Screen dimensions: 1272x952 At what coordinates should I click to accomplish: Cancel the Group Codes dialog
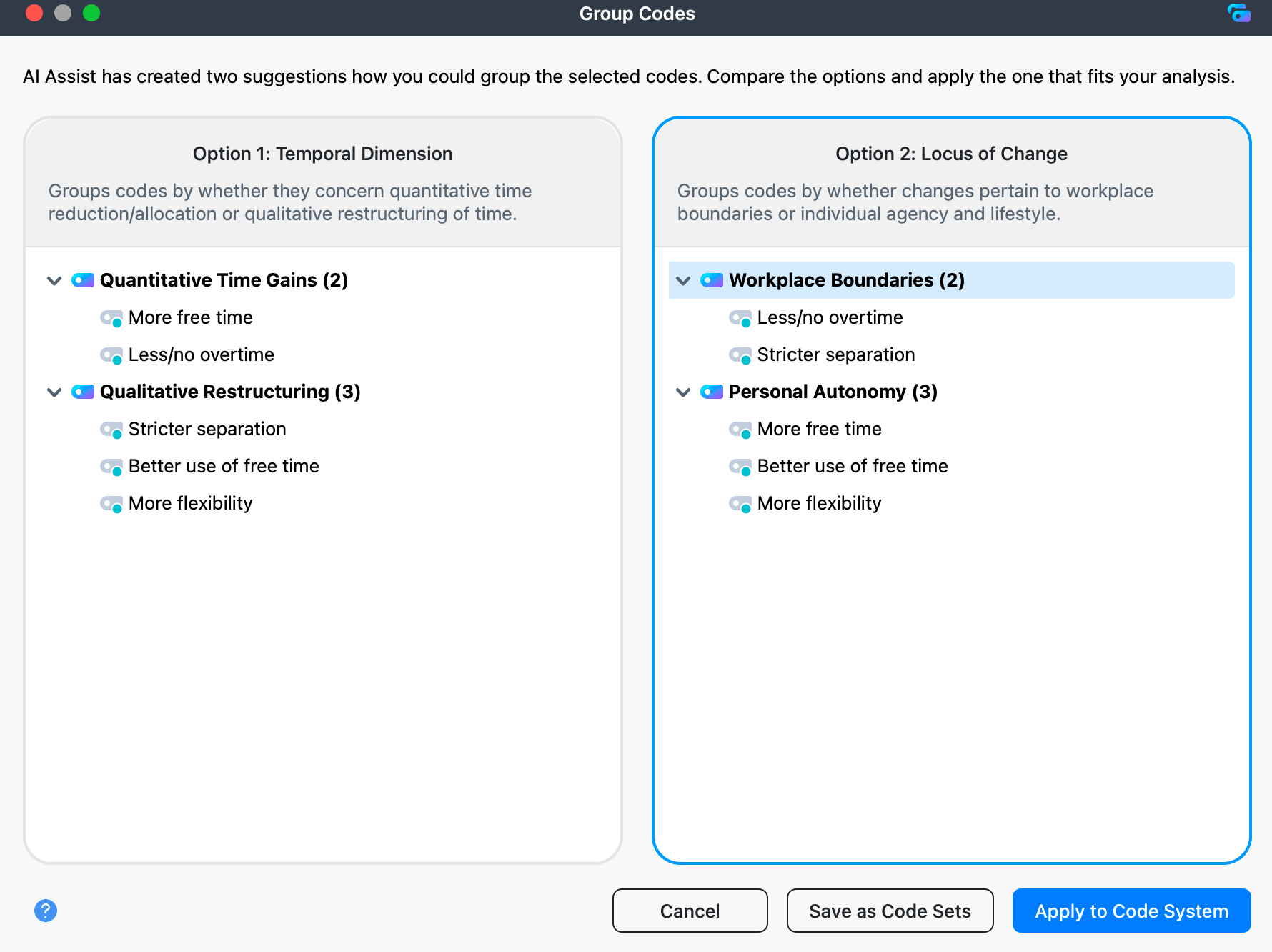690,911
